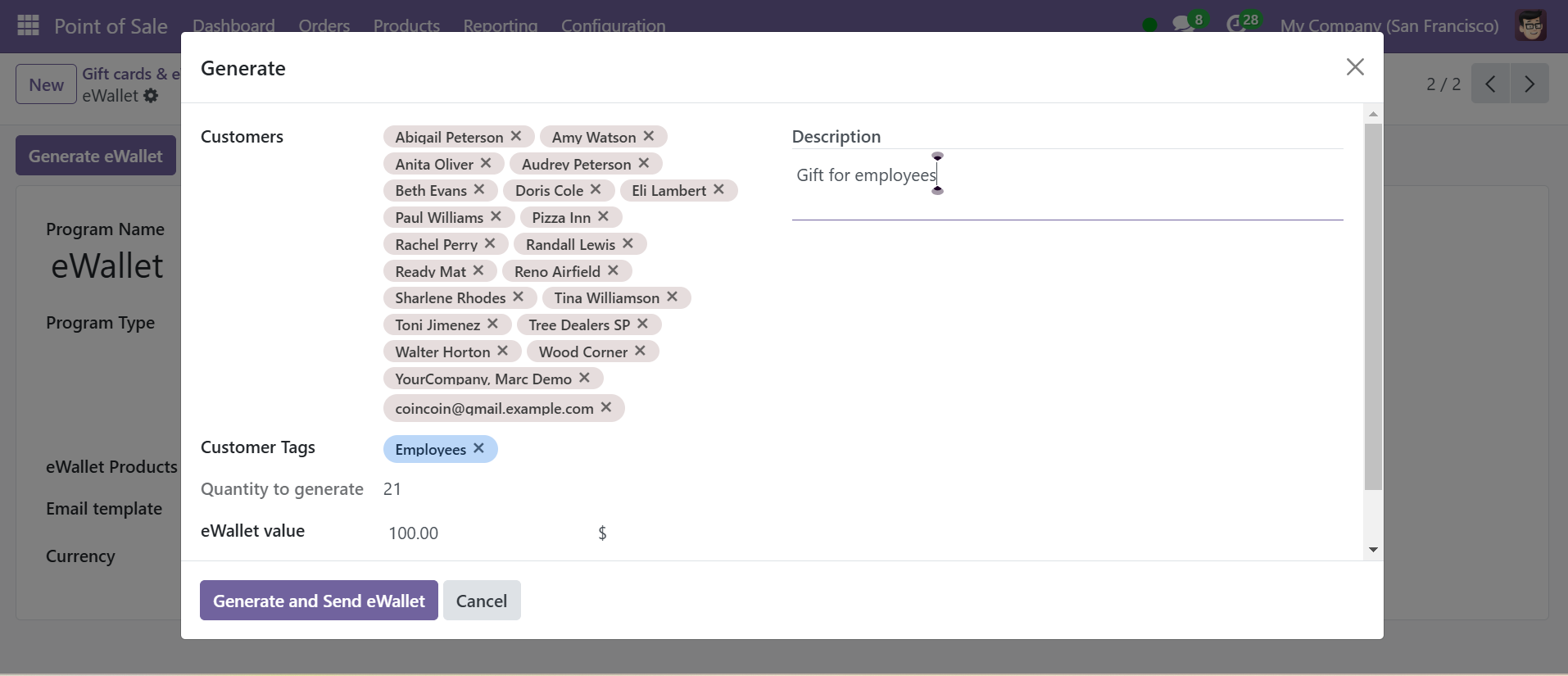This screenshot has width=1568, height=676.
Task: Remove Rachel Perry tag
Action: [490, 243]
